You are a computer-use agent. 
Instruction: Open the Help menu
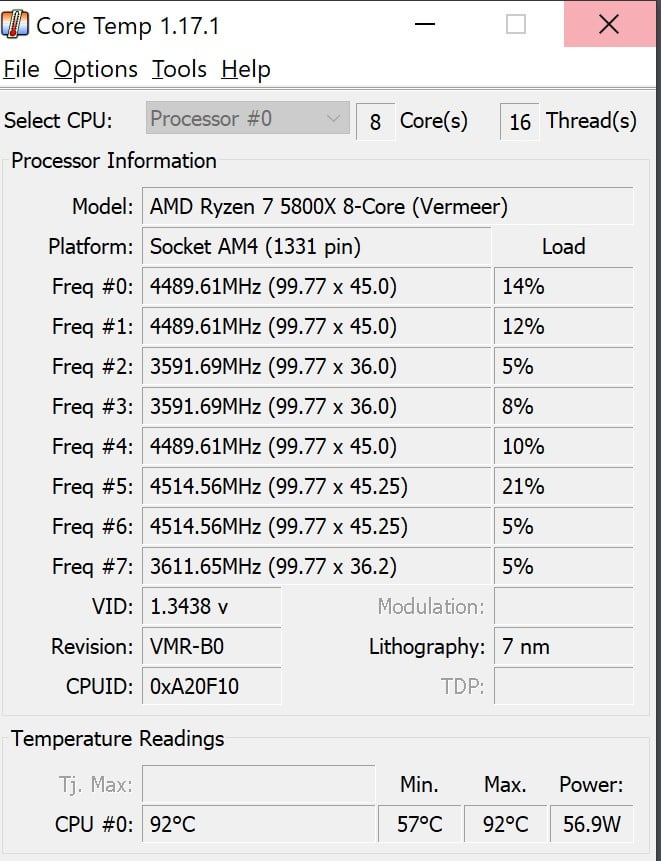click(x=246, y=69)
